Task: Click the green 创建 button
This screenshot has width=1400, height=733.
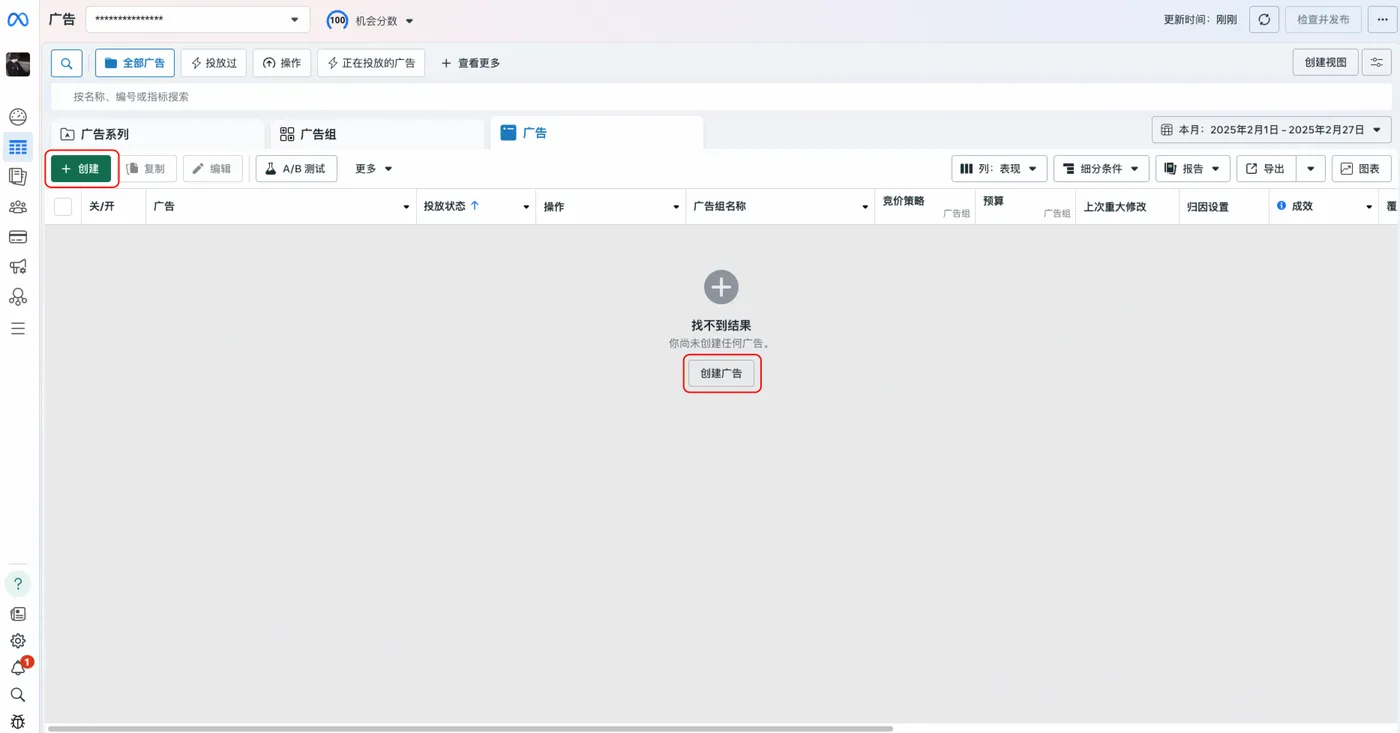Action: 81,169
